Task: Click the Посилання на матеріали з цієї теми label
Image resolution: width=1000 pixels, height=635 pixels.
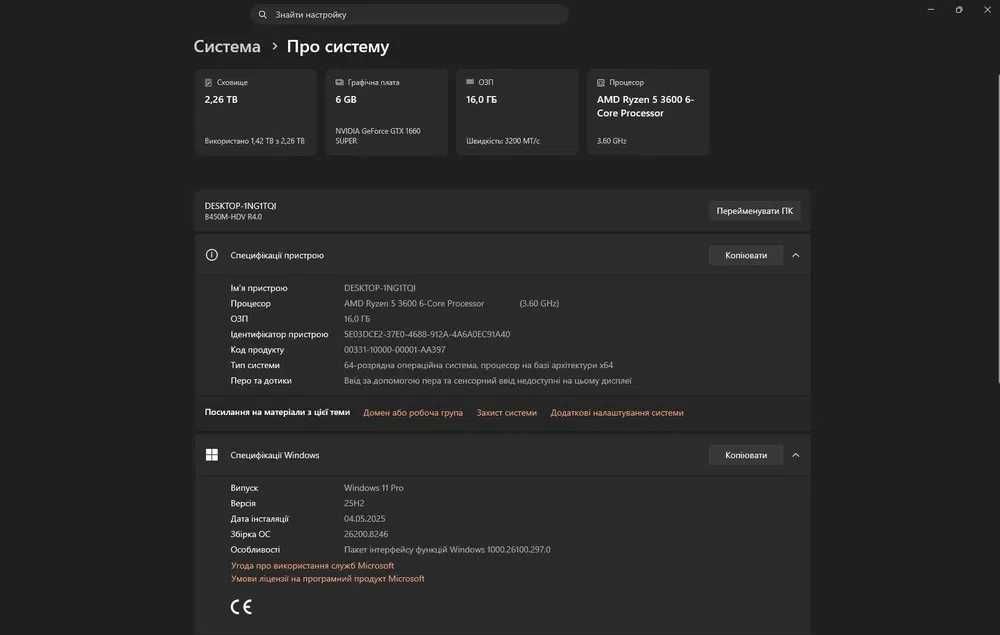Action: coord(277,412)
